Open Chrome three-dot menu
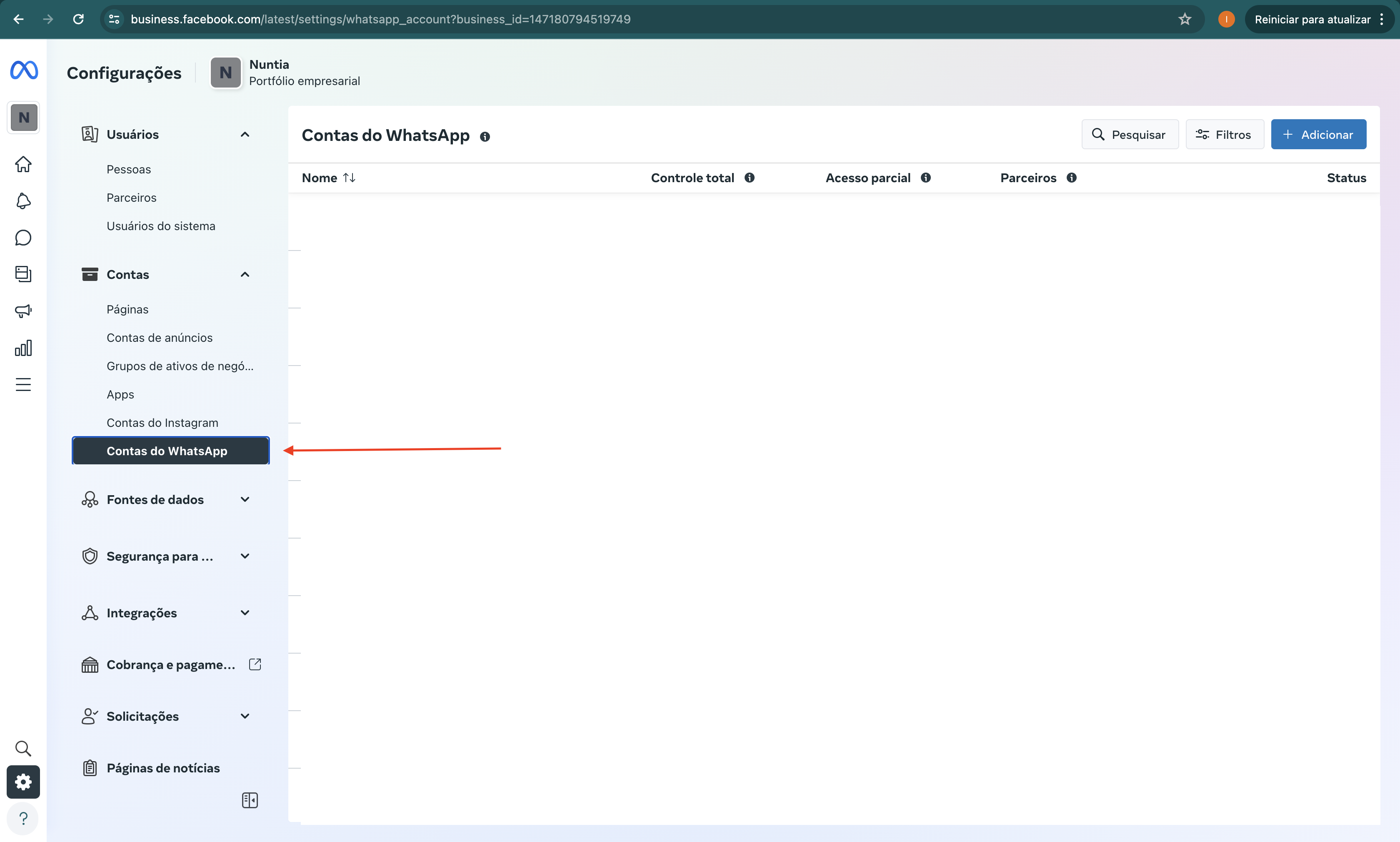The image size is (1400, 842). pyautogui.click(x=1382, y=19)
